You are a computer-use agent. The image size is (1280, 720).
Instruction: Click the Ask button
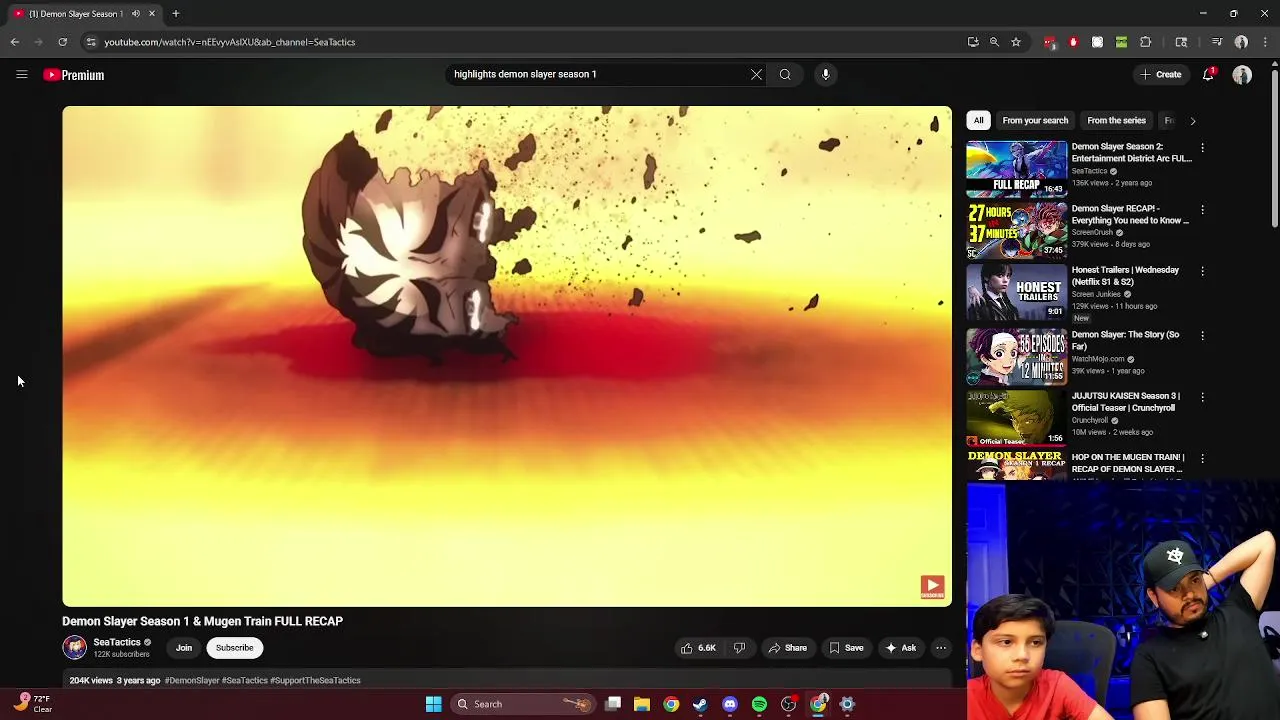click(x=901, y=648)
